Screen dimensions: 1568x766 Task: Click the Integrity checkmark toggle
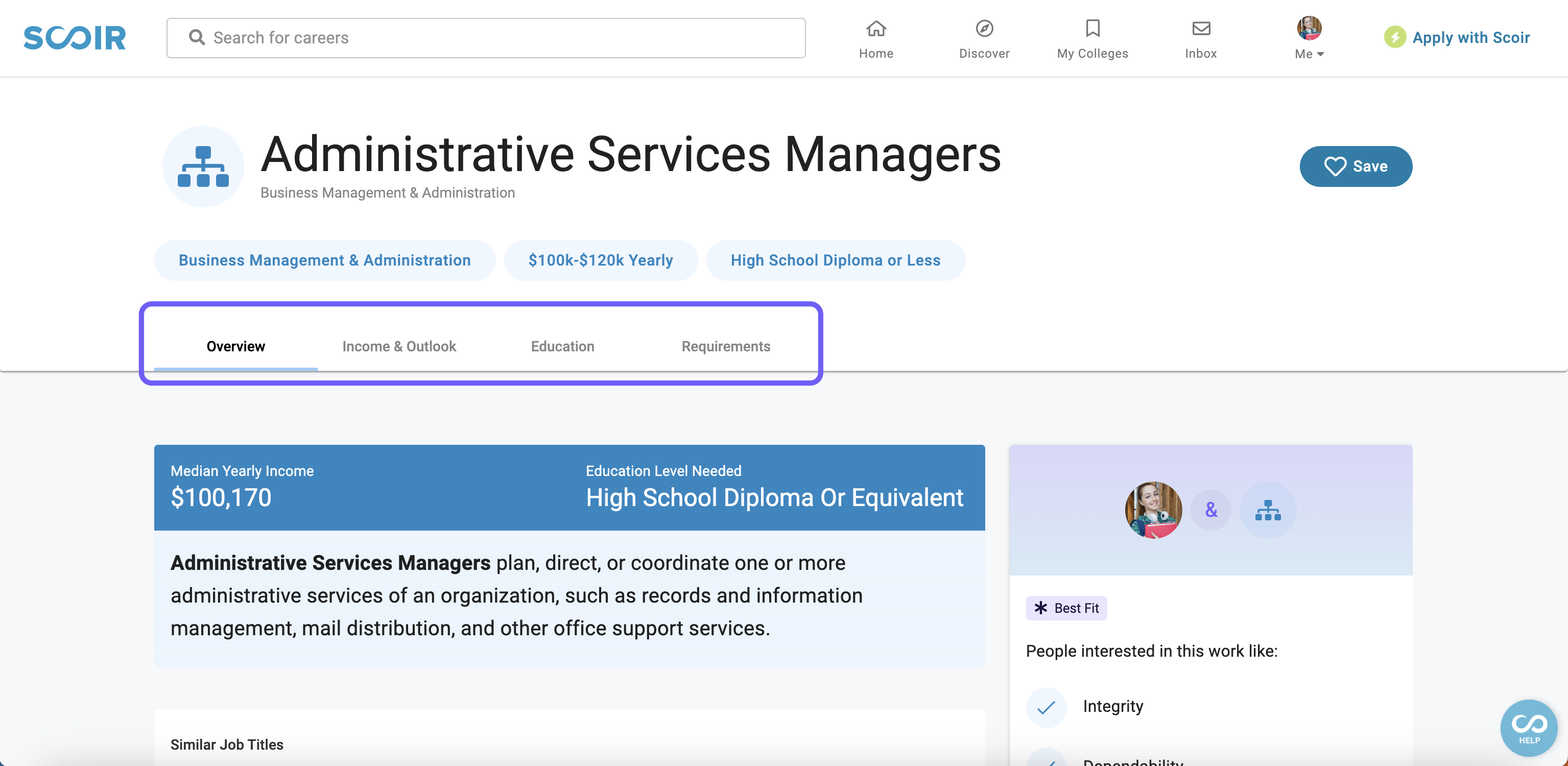click(x=1046, y=708)
